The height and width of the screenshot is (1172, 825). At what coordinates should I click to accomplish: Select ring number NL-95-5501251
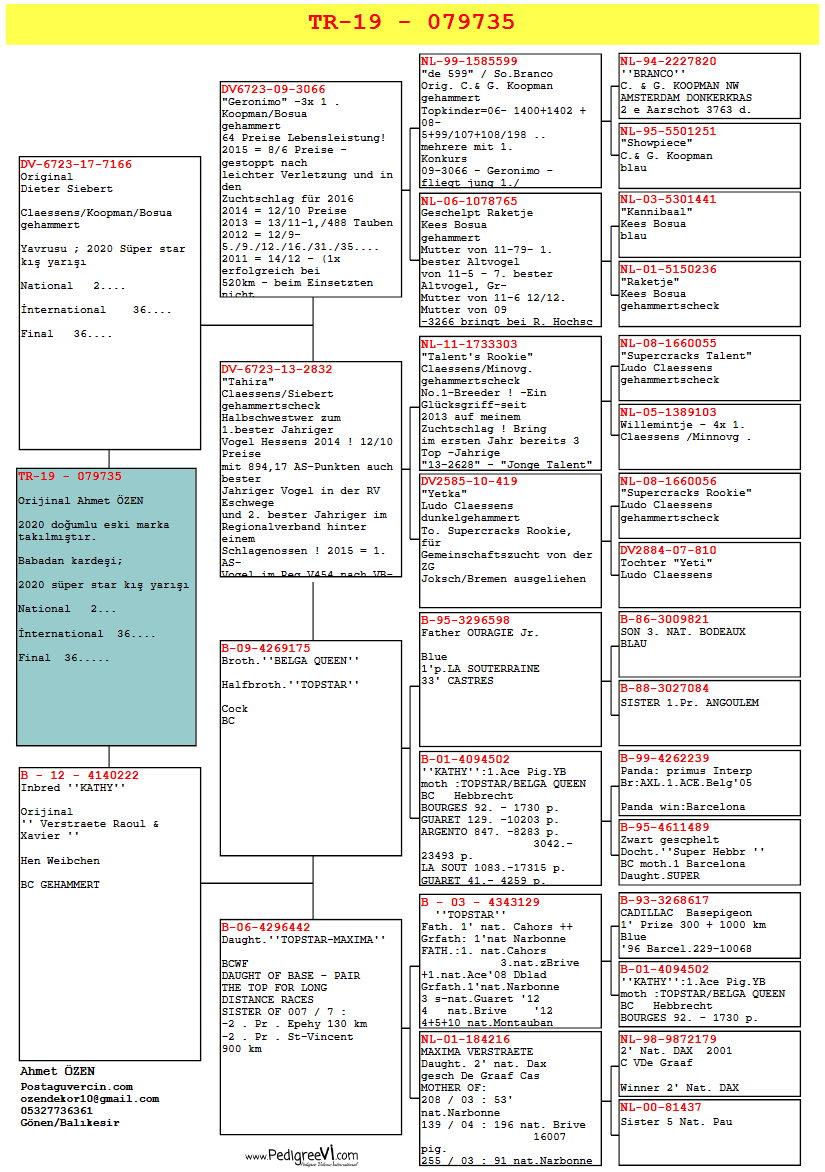pyautogui.click(x=669, y=131)
